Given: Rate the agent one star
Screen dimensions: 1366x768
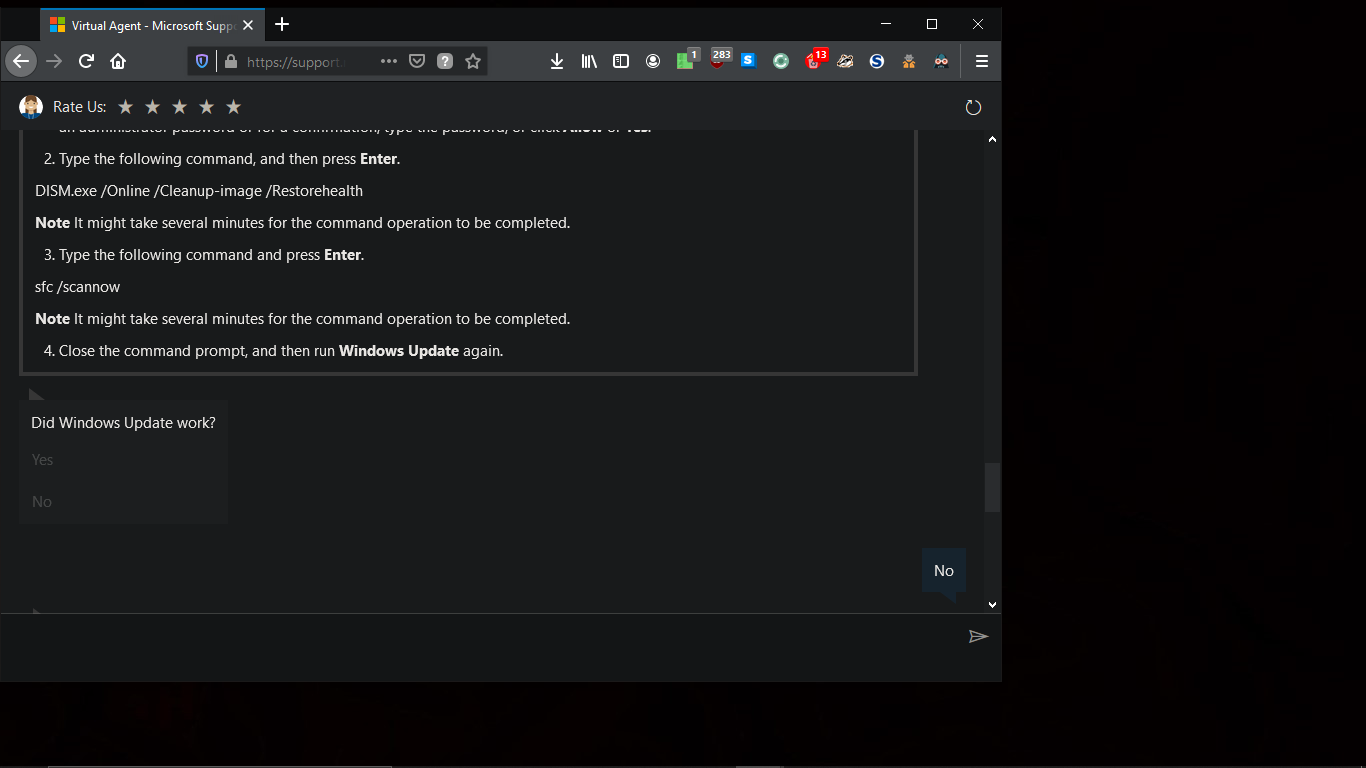Looking at the screenshot, I should pyautogui.click(x=125, y=107).
